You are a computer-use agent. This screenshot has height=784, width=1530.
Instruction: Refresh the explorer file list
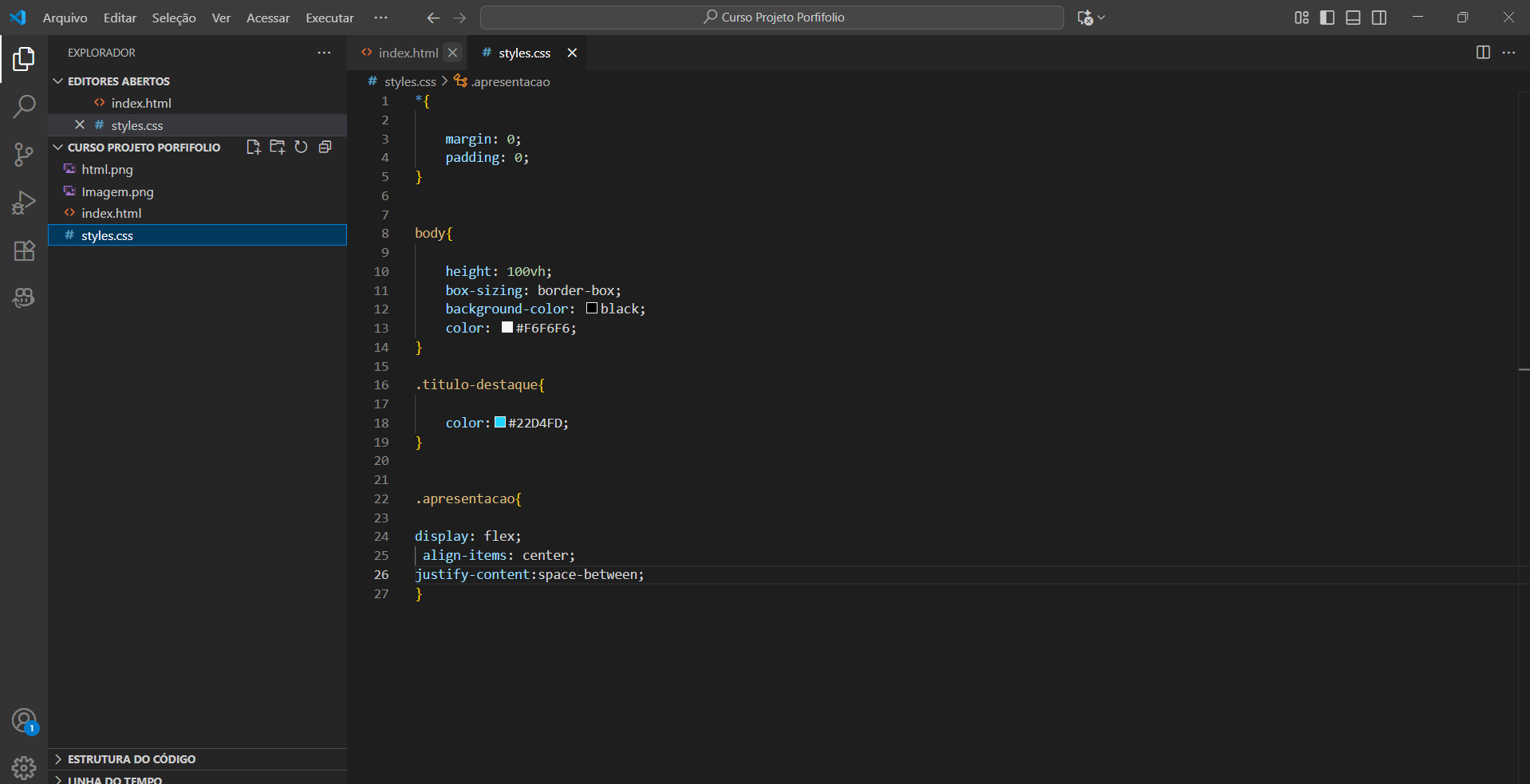301,147
